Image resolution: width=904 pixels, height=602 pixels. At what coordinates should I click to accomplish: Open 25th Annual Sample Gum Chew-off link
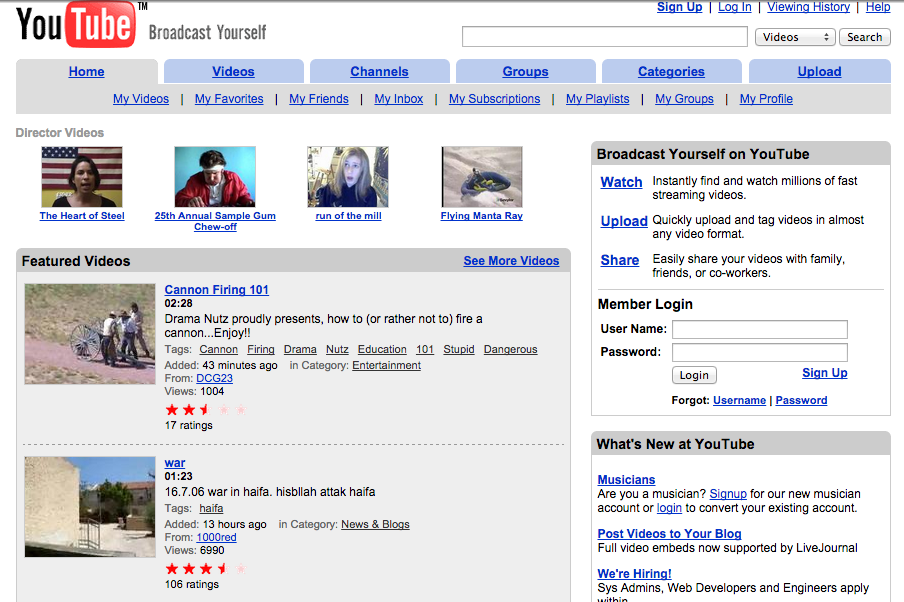(x=215, y=221)
